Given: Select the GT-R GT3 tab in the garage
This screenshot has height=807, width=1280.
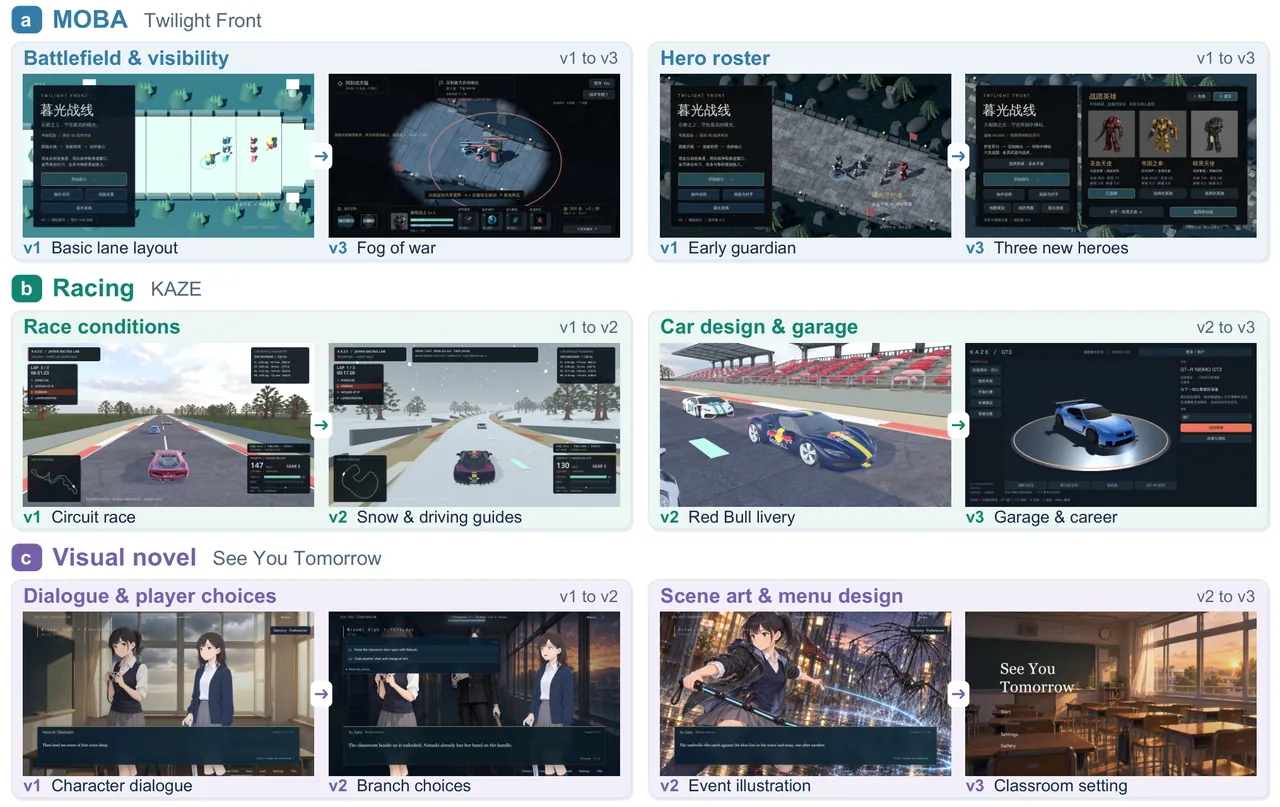Looking at the screenshot, I should click(1156, 485).
